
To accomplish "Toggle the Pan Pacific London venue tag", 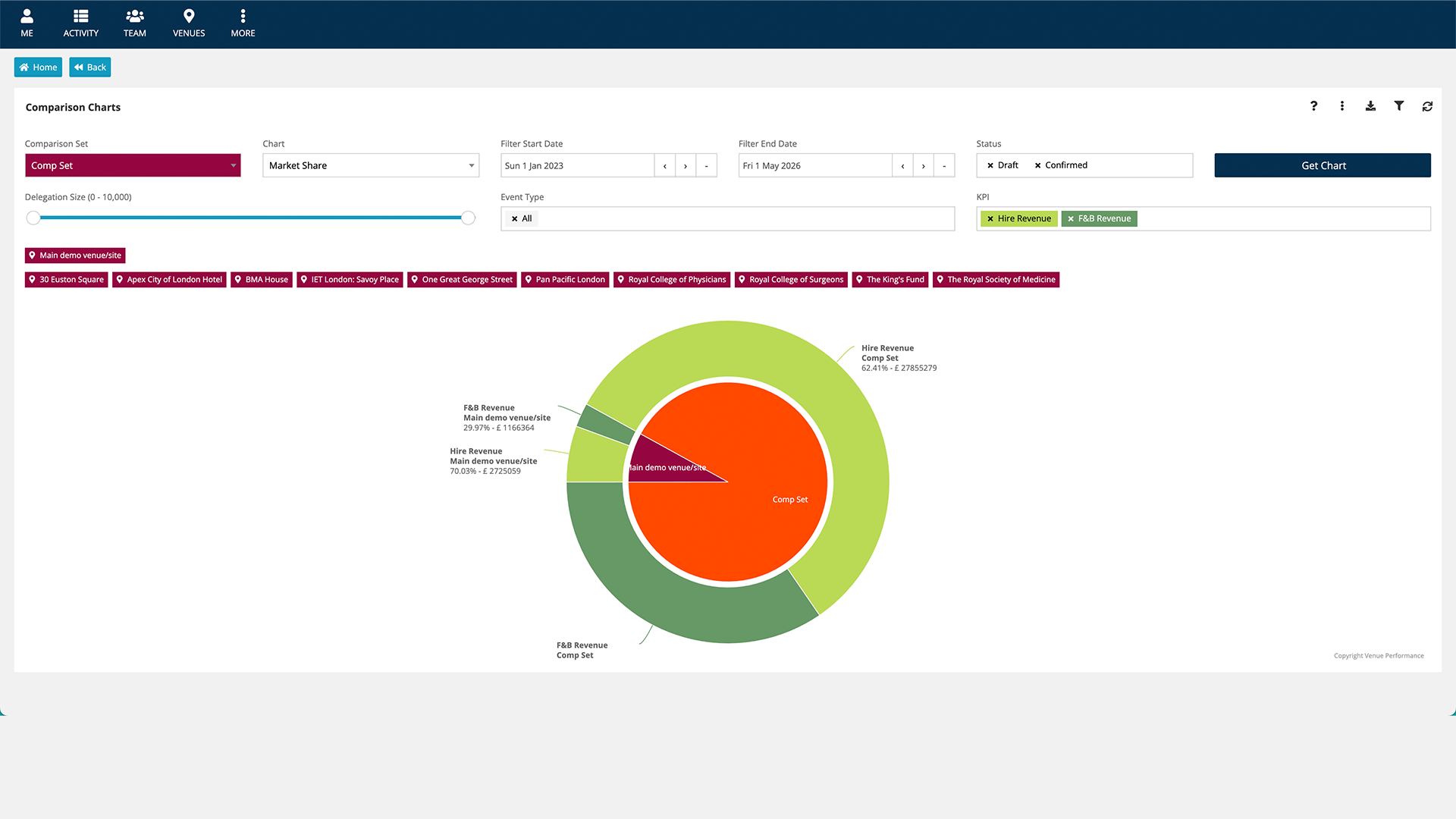I will point(565,280).
